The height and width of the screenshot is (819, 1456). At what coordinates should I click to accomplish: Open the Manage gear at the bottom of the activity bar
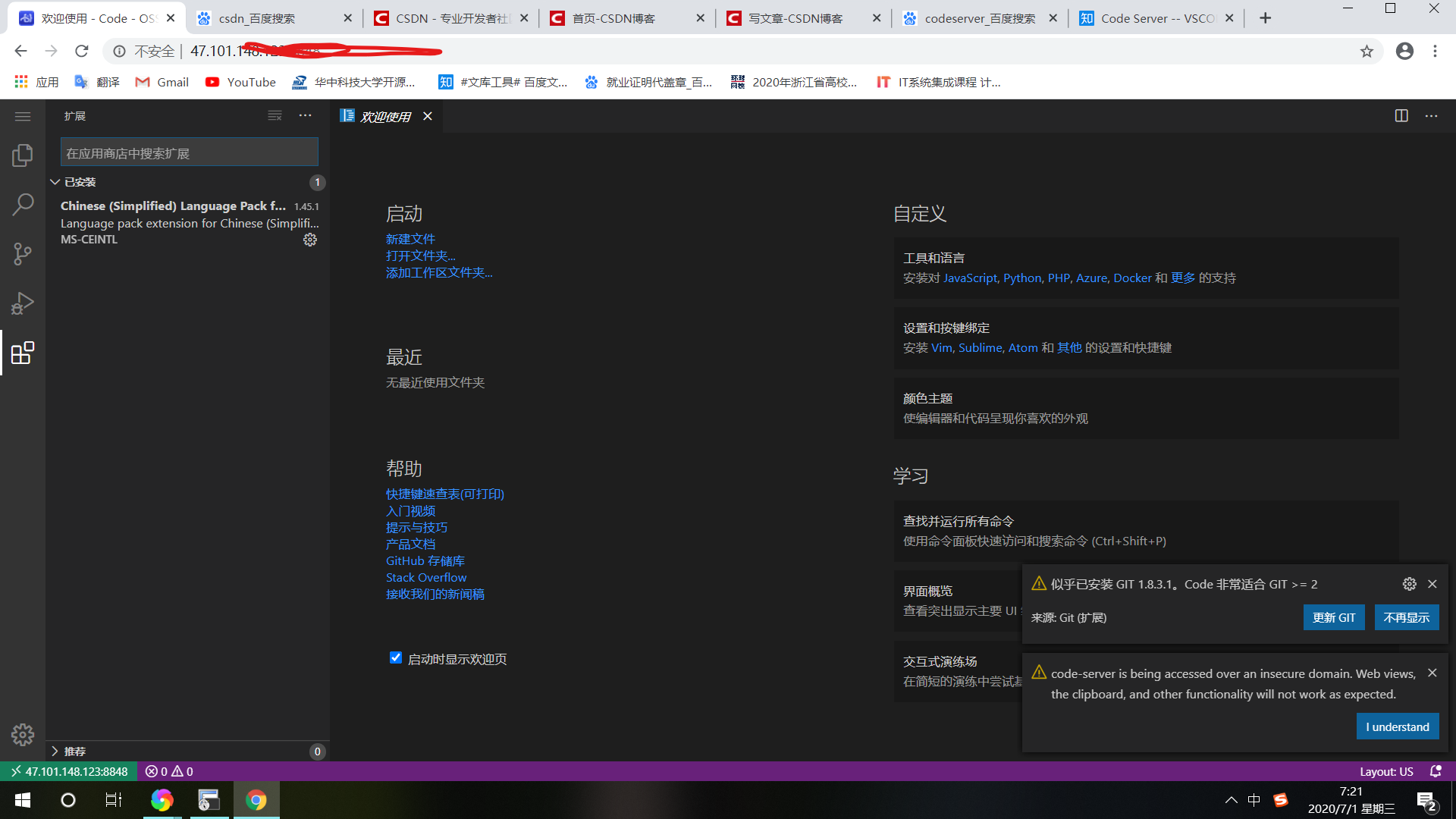click(23, 734)
